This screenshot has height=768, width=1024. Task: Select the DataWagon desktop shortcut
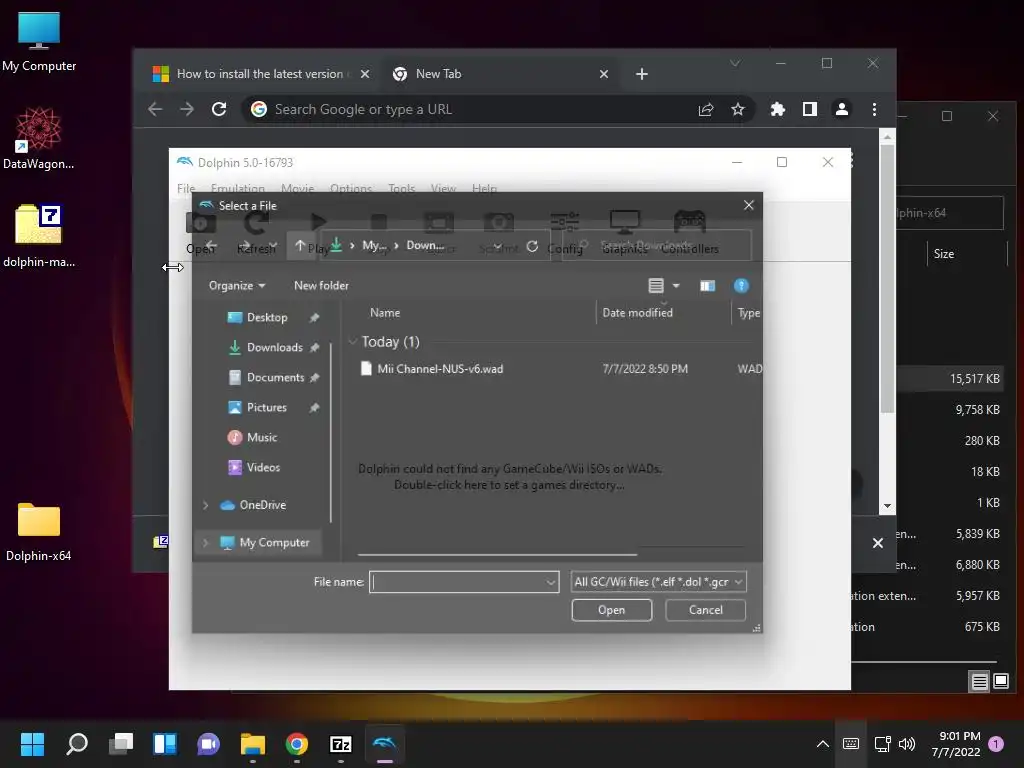pos(39,138)
